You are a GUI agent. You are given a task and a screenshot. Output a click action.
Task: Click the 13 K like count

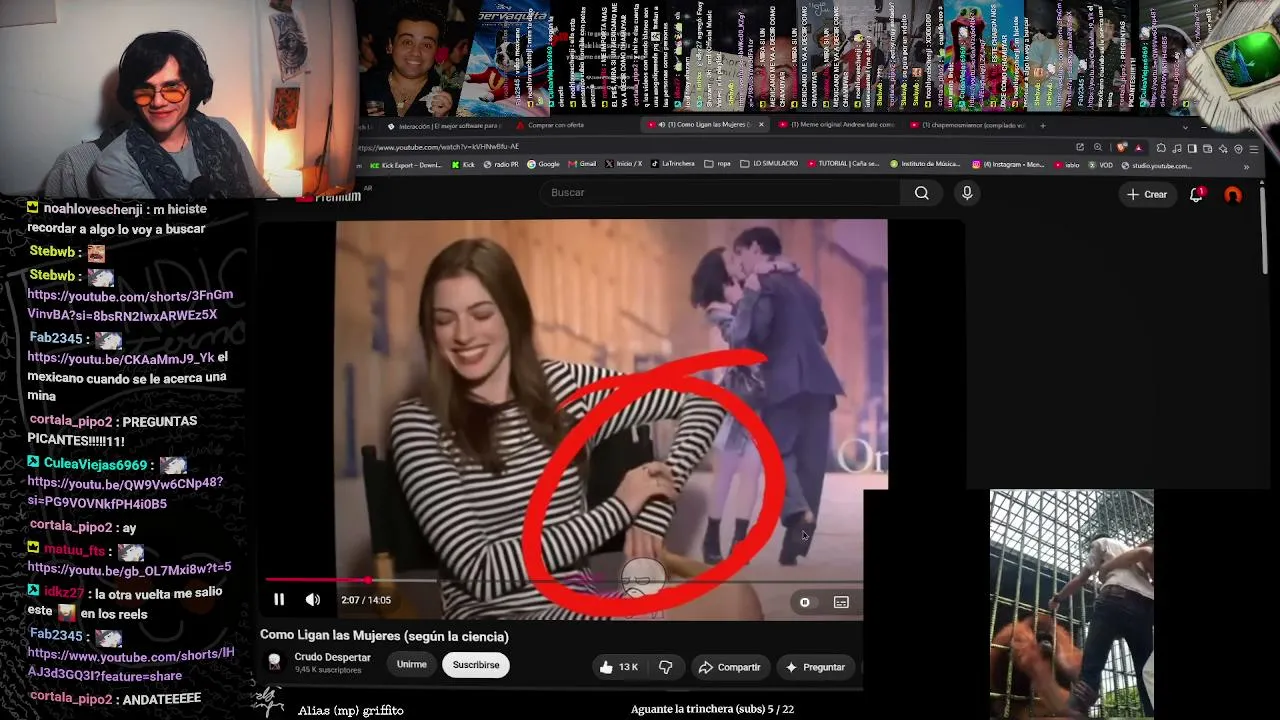pyautogui.click(x=628, y=667)
